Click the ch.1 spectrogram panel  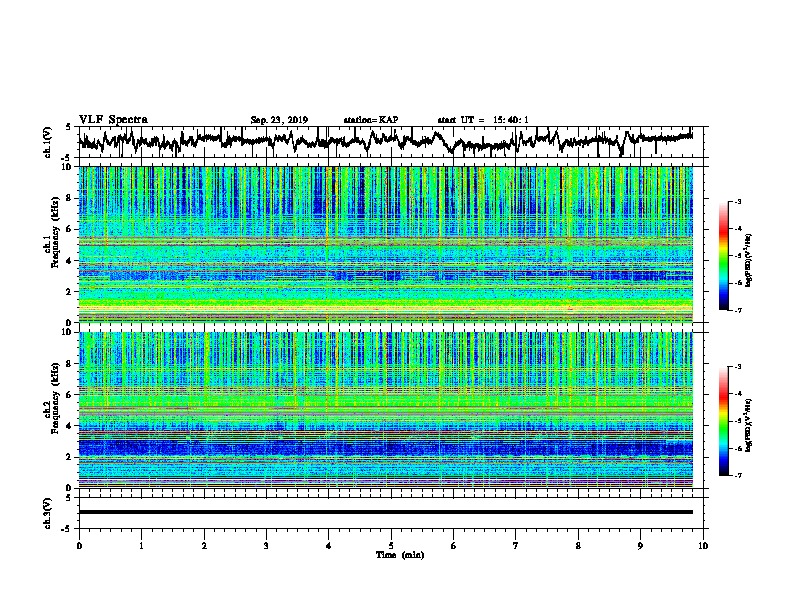[386, 244]
